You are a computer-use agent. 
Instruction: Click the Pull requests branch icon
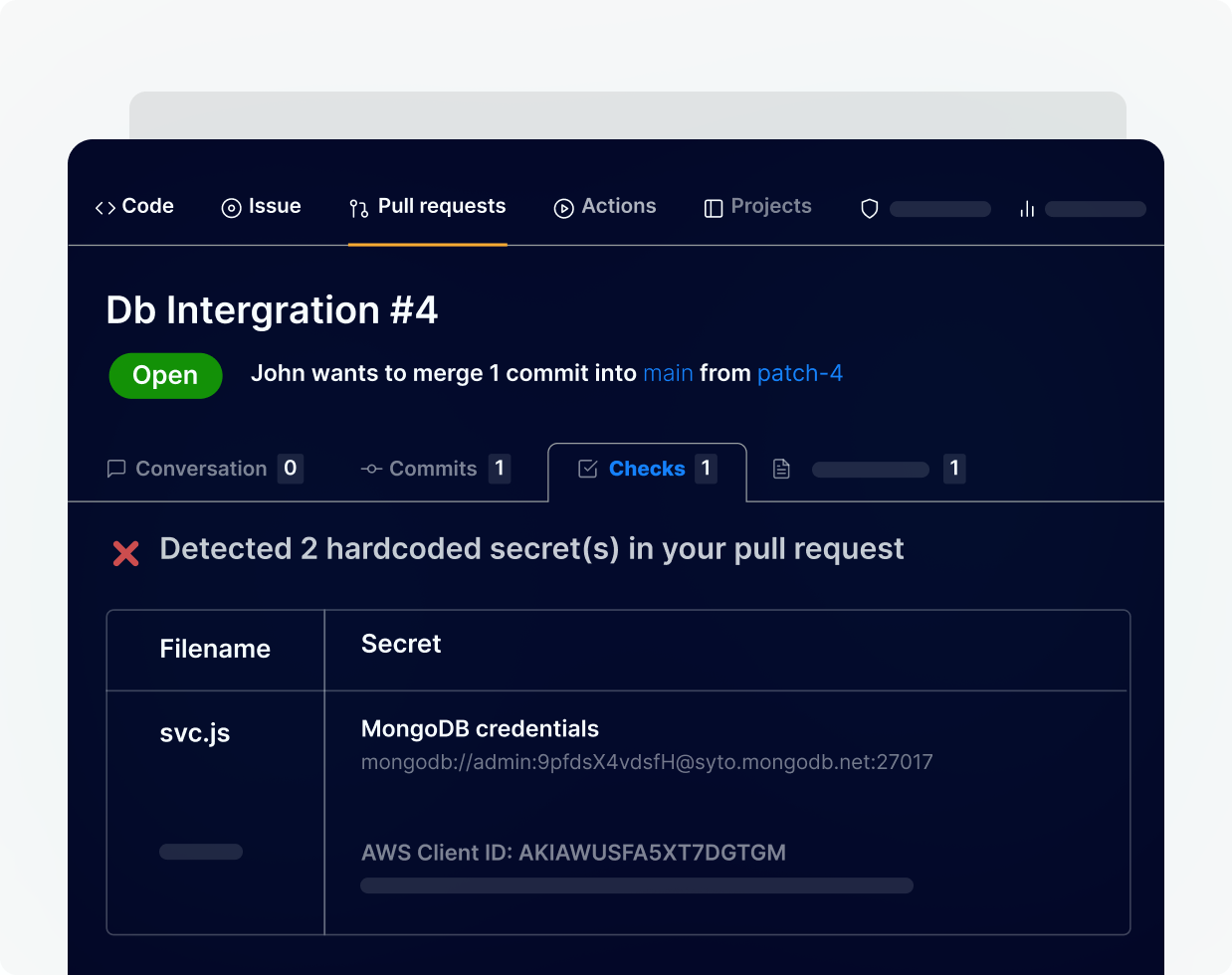[359, 208]
